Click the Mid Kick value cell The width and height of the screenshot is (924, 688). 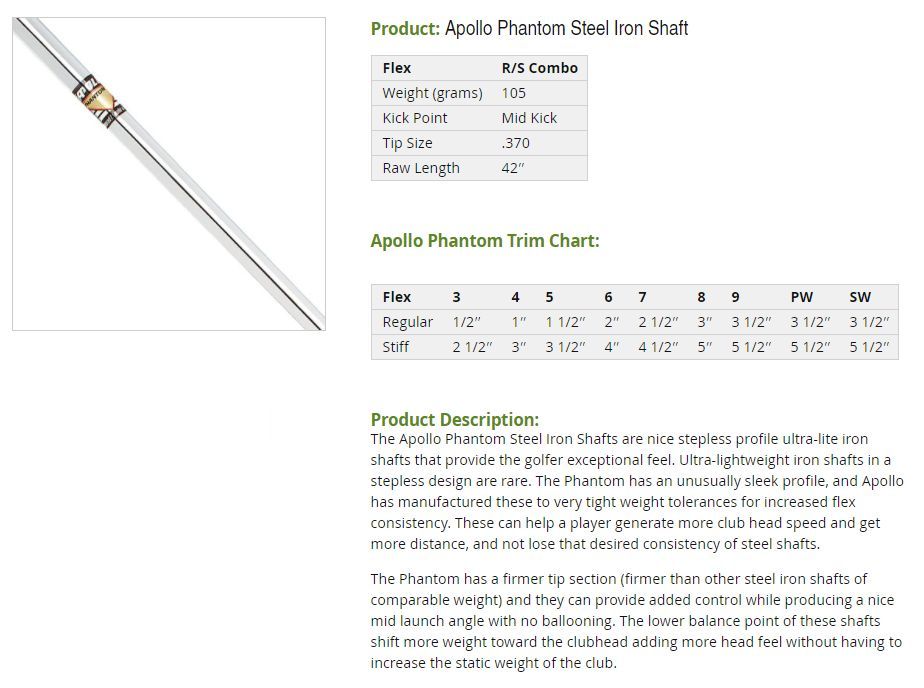(529, 118)
